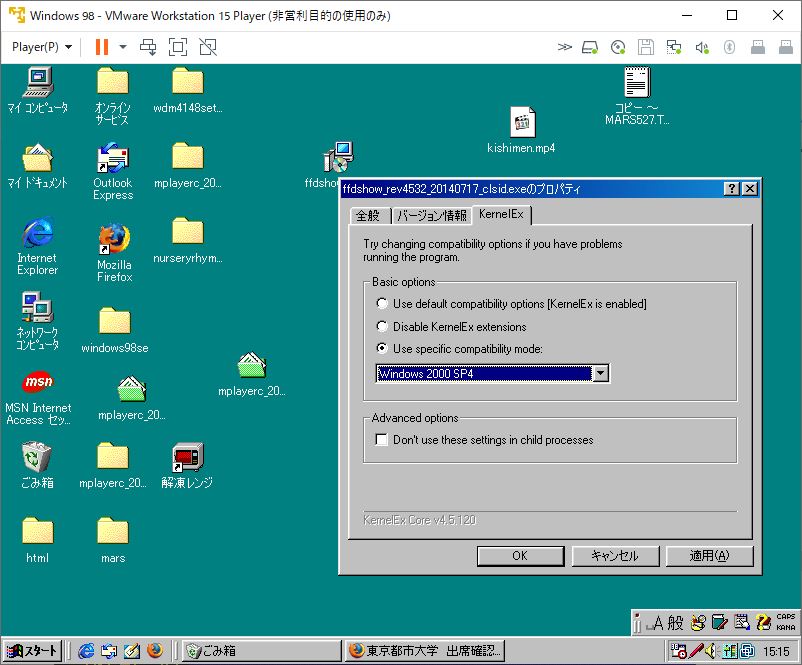The height and width of the screenshot is (665, 802).
Task: Switch to the 全般 tab
Action: 368,216
